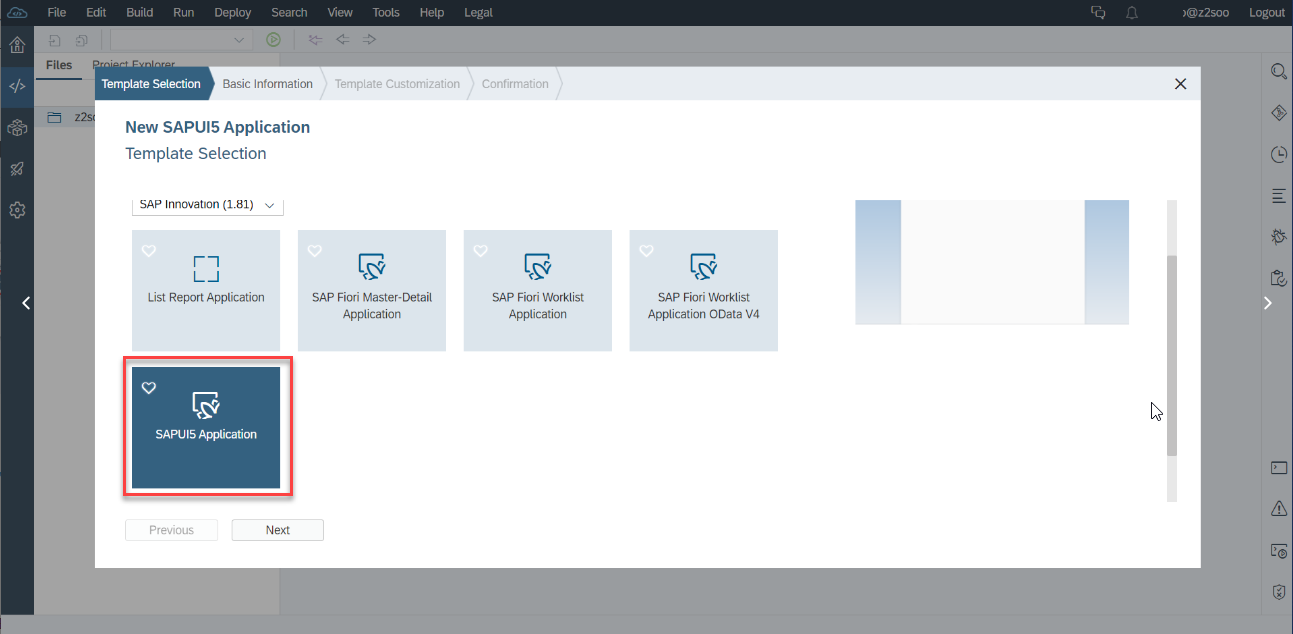
Task: Open the Problems warning triangle pane
Action: [x=1278, y=509]
